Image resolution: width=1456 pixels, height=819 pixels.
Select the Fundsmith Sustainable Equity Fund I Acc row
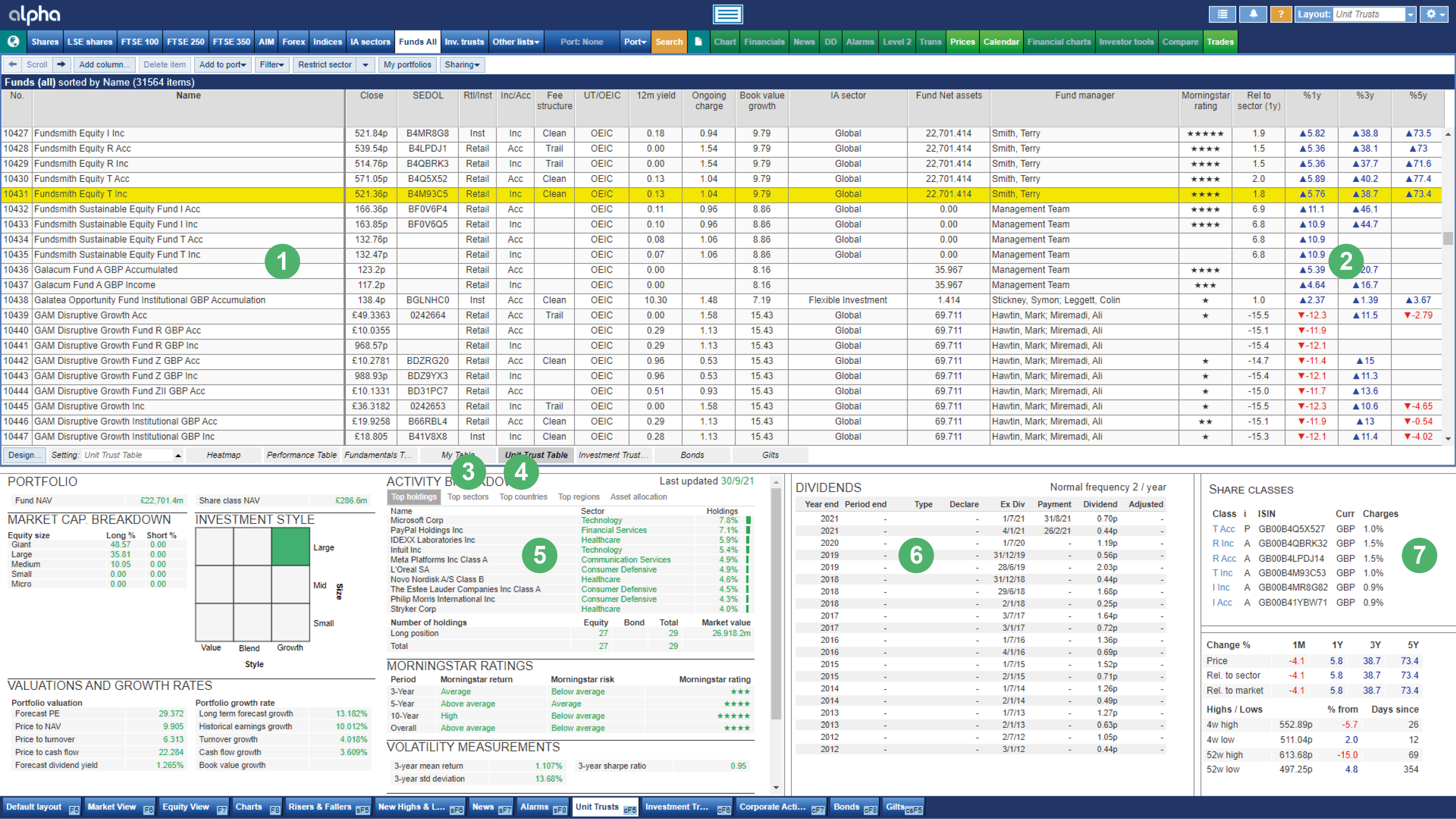pyautogui.click(x=721, y=209)
